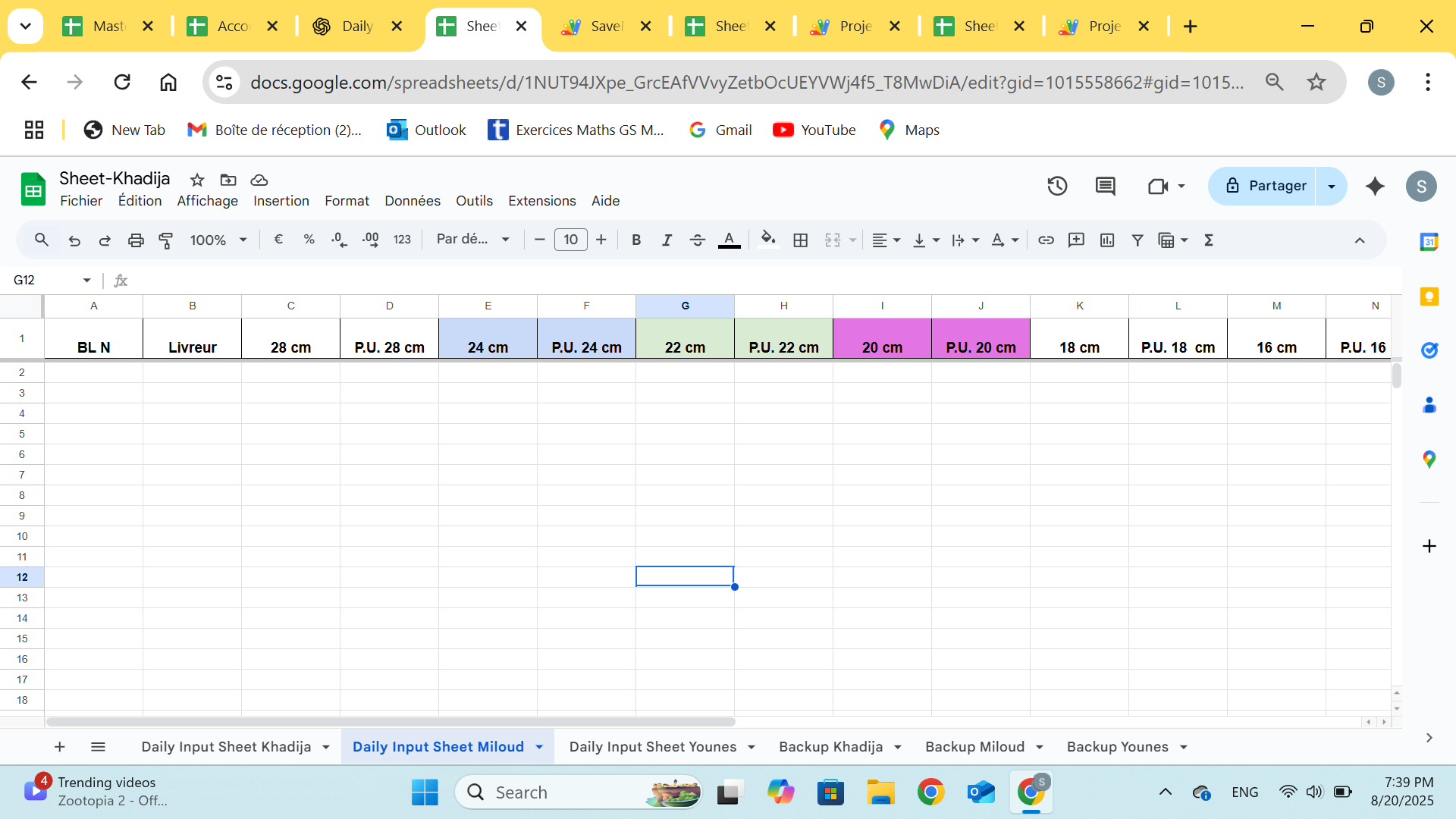This screenshot has height=819, width=1456.
Task: Click the Partager share button
Action: coord(1263,186)
